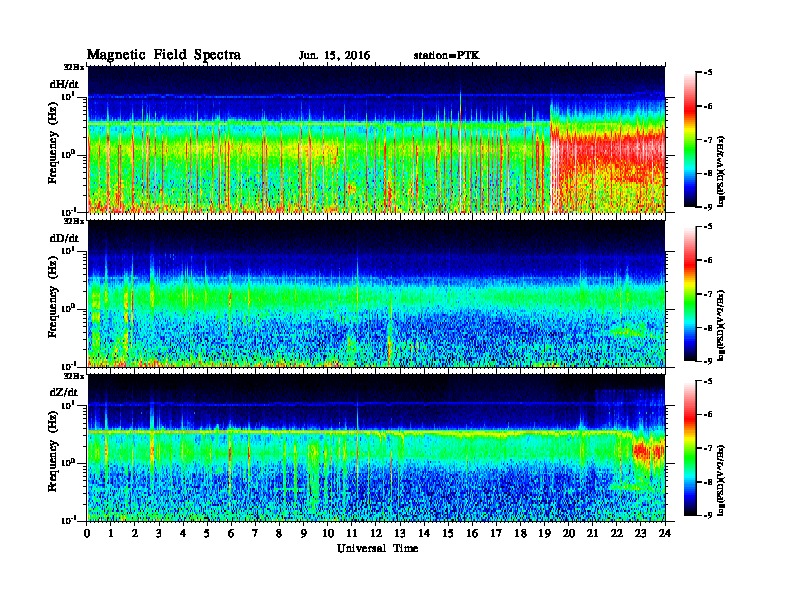The height and width of the screenshot is (612, 792).
Task: Click hour '12' on the time axis
Action: click(x=376, y=533)
